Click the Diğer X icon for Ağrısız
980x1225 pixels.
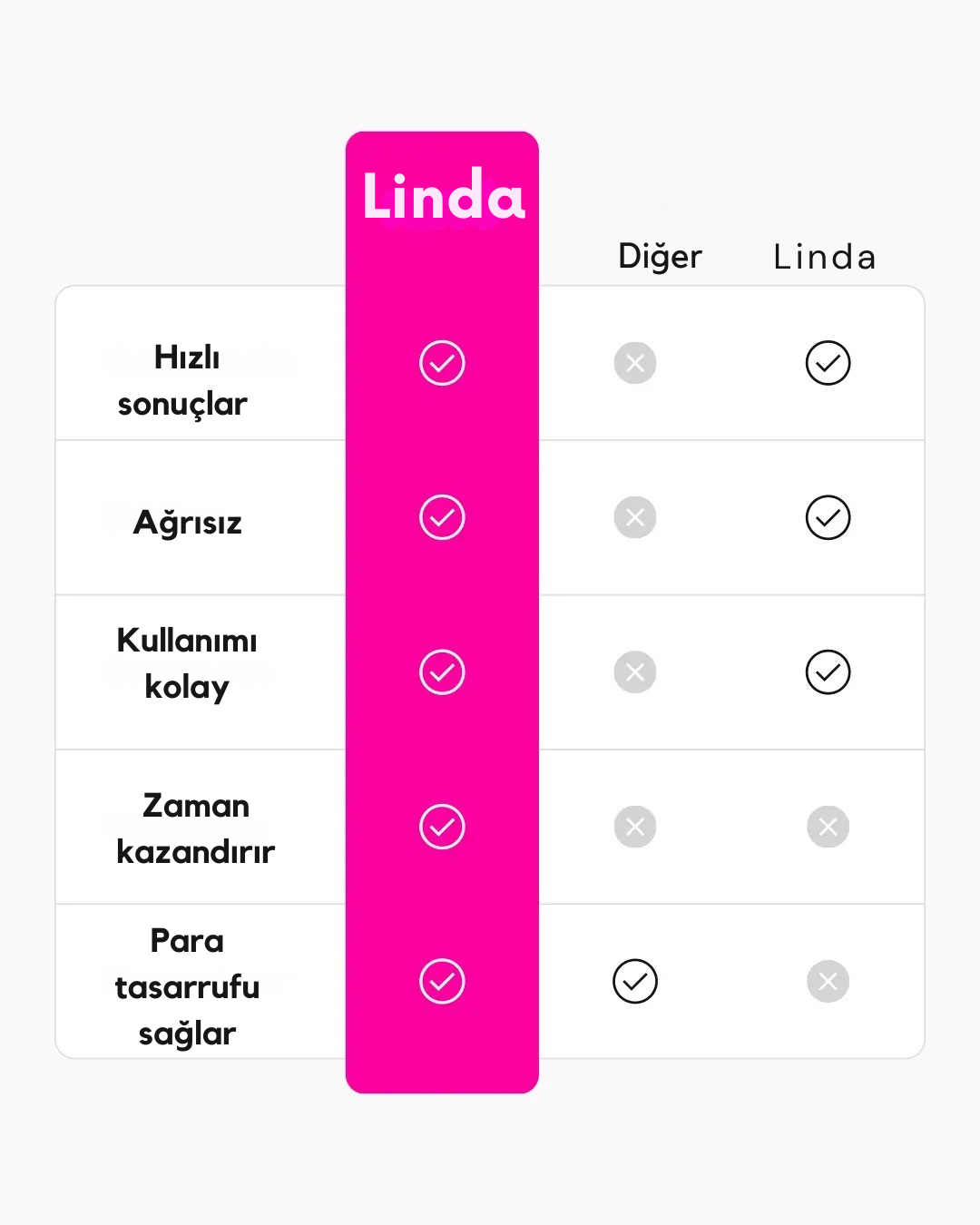(x=635, y=517)
